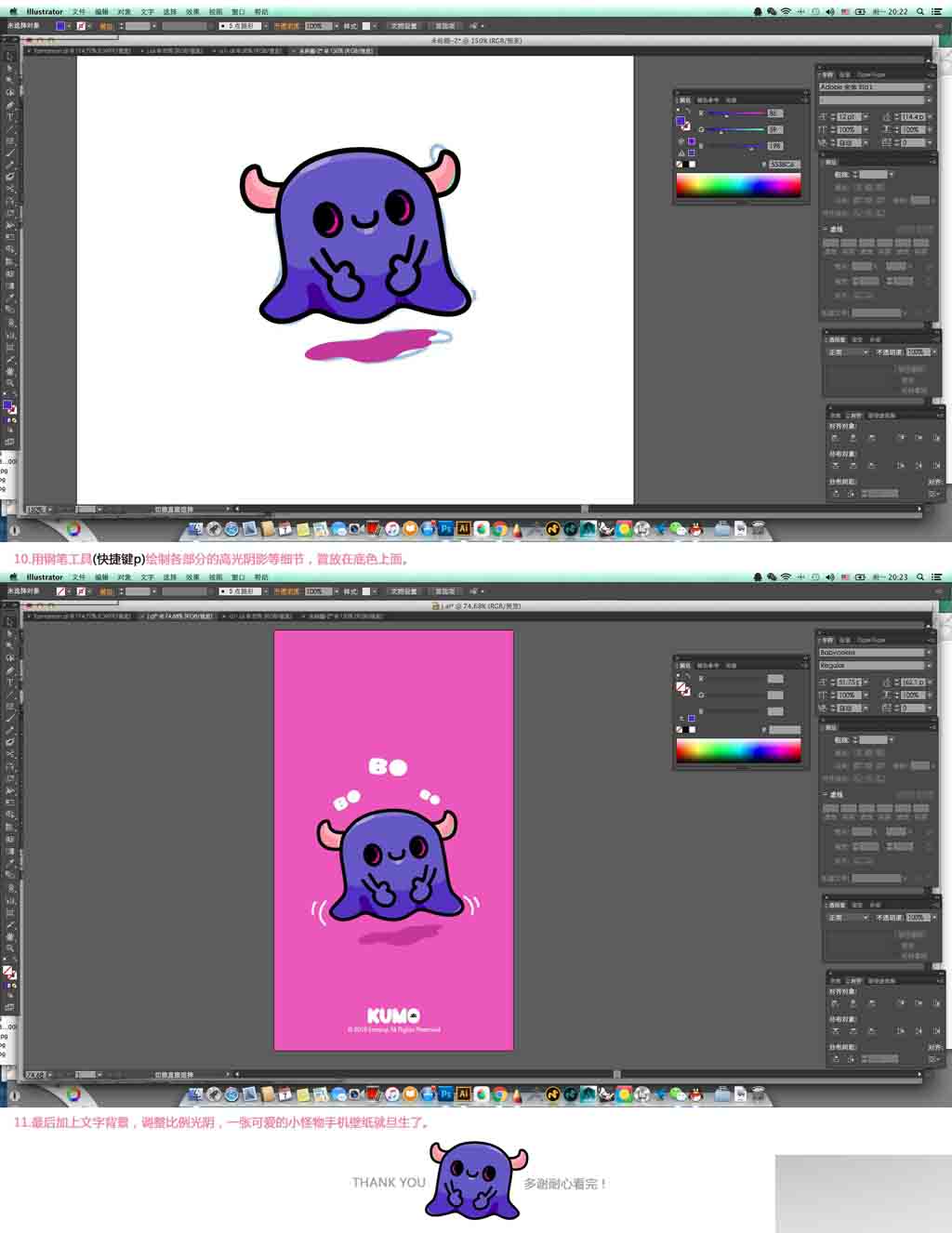
Task: Select the Pen tool in the lower toolbox
Action: coord(10,670)
